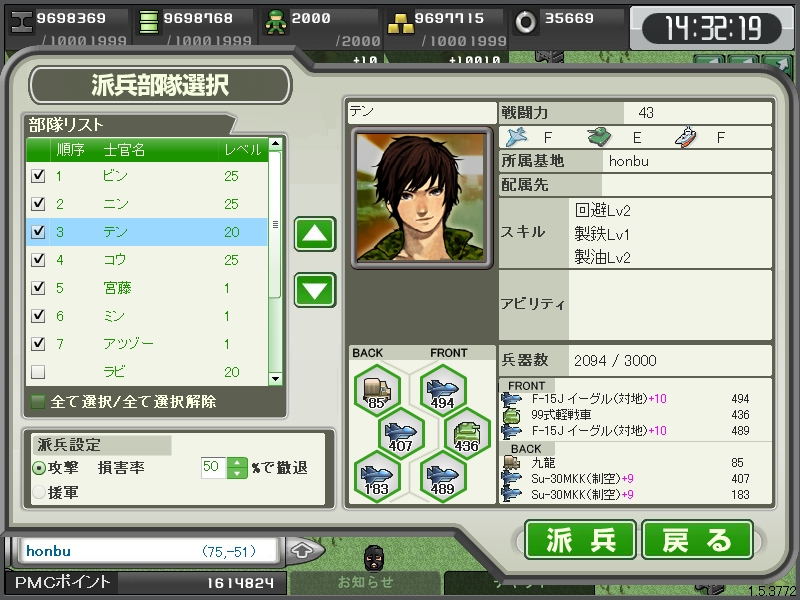Click the masked soldier icon at bottom
The height and width of the screenshot is (600, 800).
(x=374, y=558)
